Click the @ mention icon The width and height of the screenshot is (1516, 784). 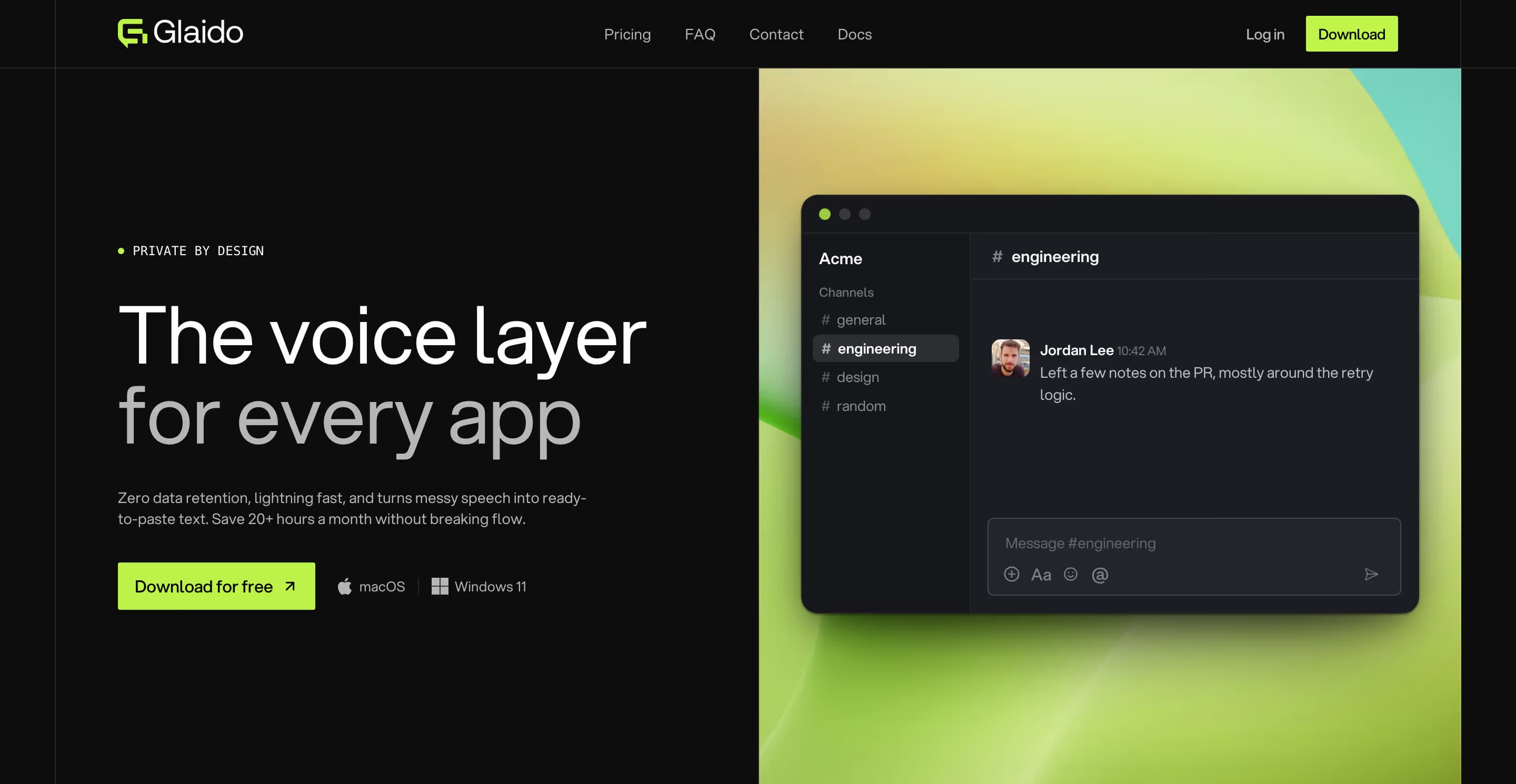click(x=1099, y=575)
